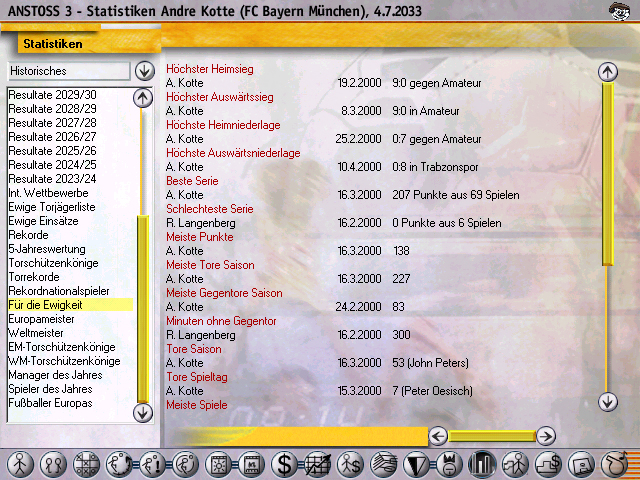Image resolution: width=640 pixels, height=480 pixels.
Task: Click the two-player figures icon
Action: (x=53, y=464)
